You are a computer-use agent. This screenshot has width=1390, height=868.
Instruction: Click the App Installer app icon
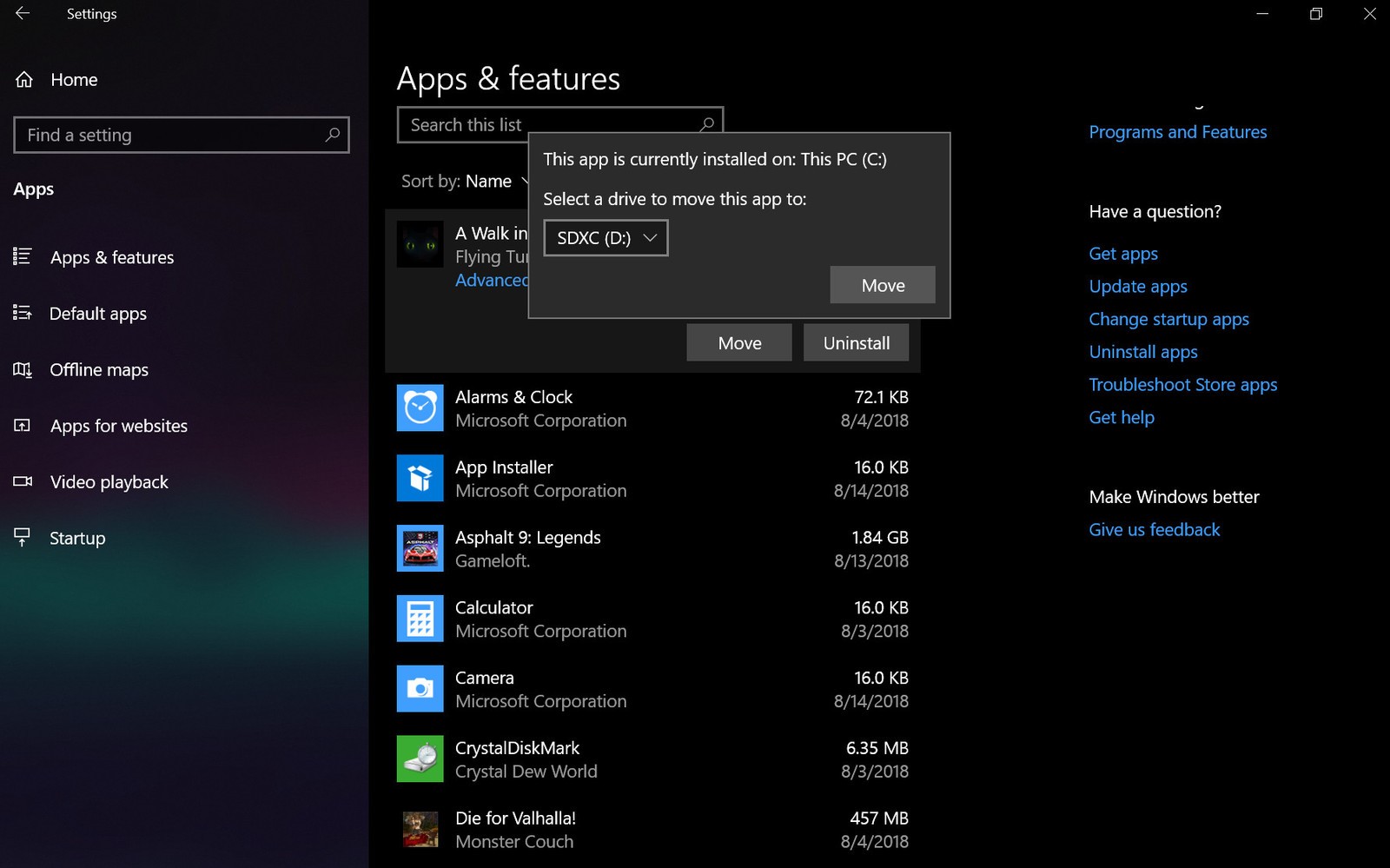(x=420, y=479)
